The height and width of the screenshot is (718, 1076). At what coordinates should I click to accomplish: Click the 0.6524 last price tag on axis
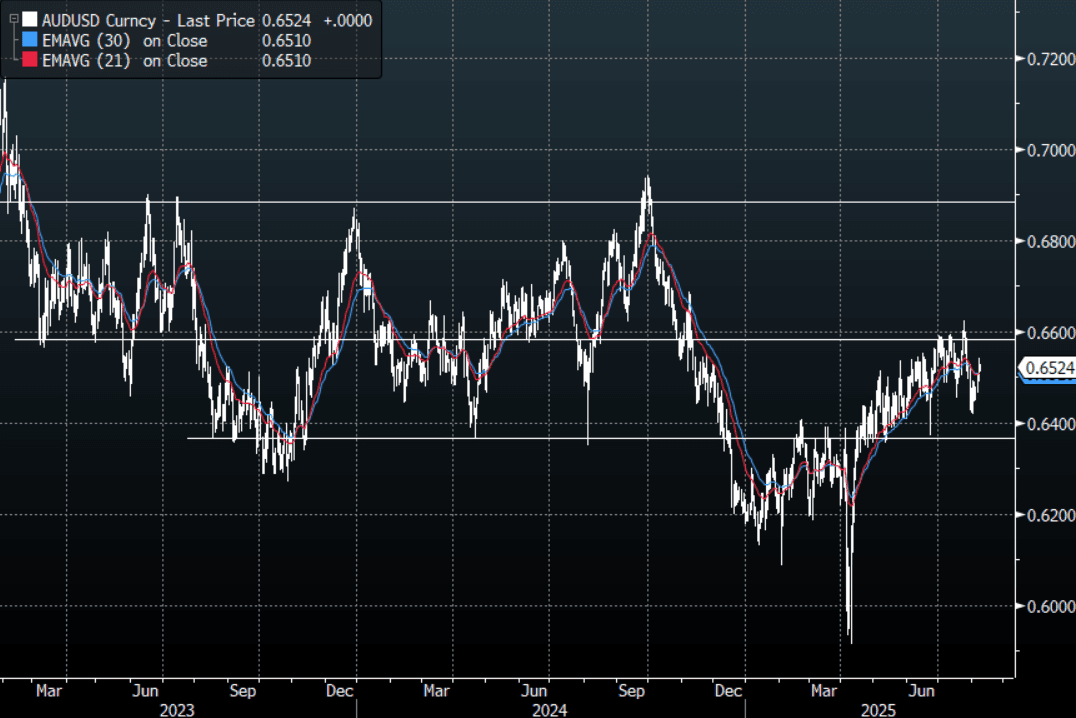point(1050,368)
